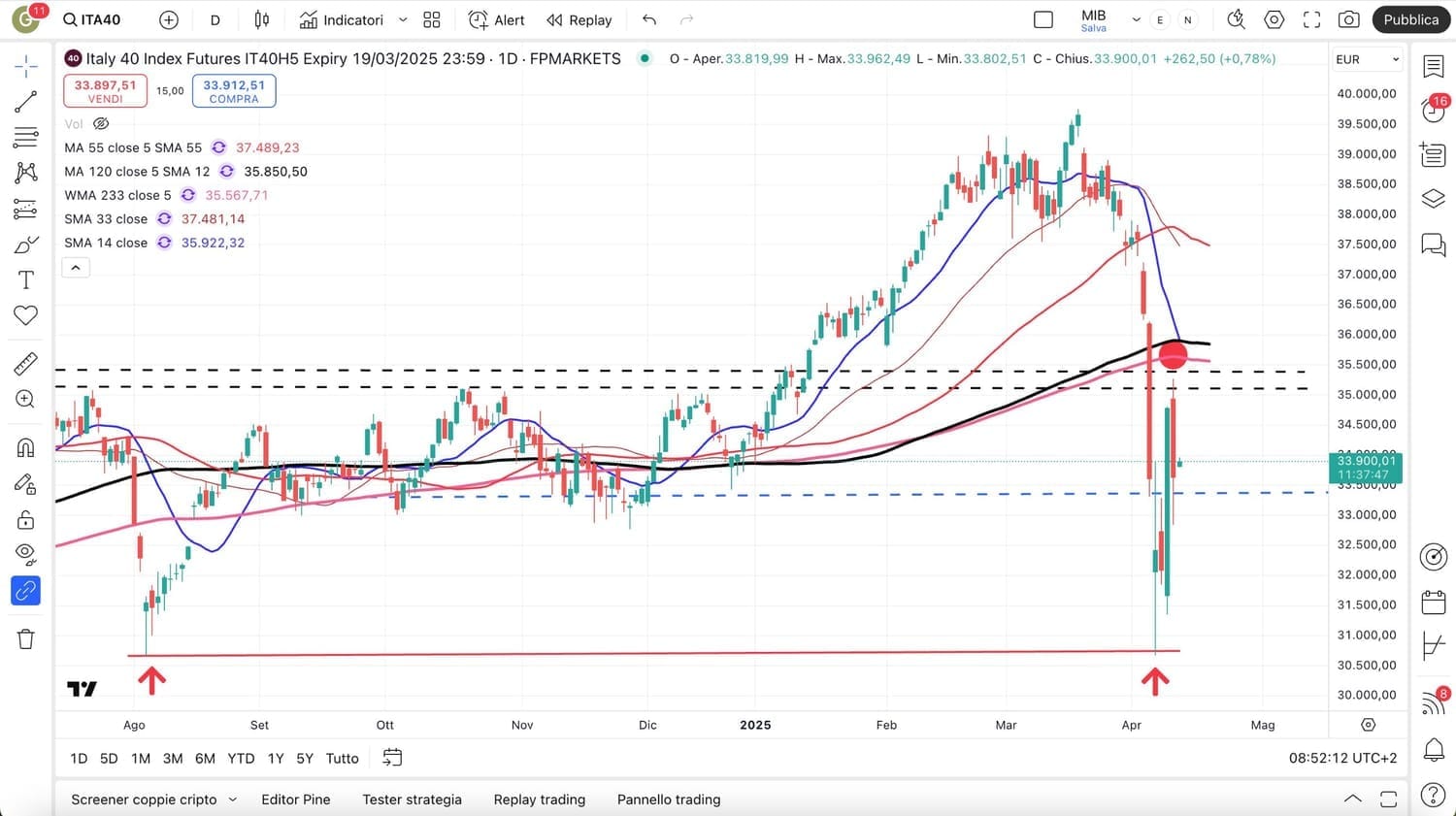Switch to Tester strategia tab
The image size is (1456, 816).
point(412,800)
